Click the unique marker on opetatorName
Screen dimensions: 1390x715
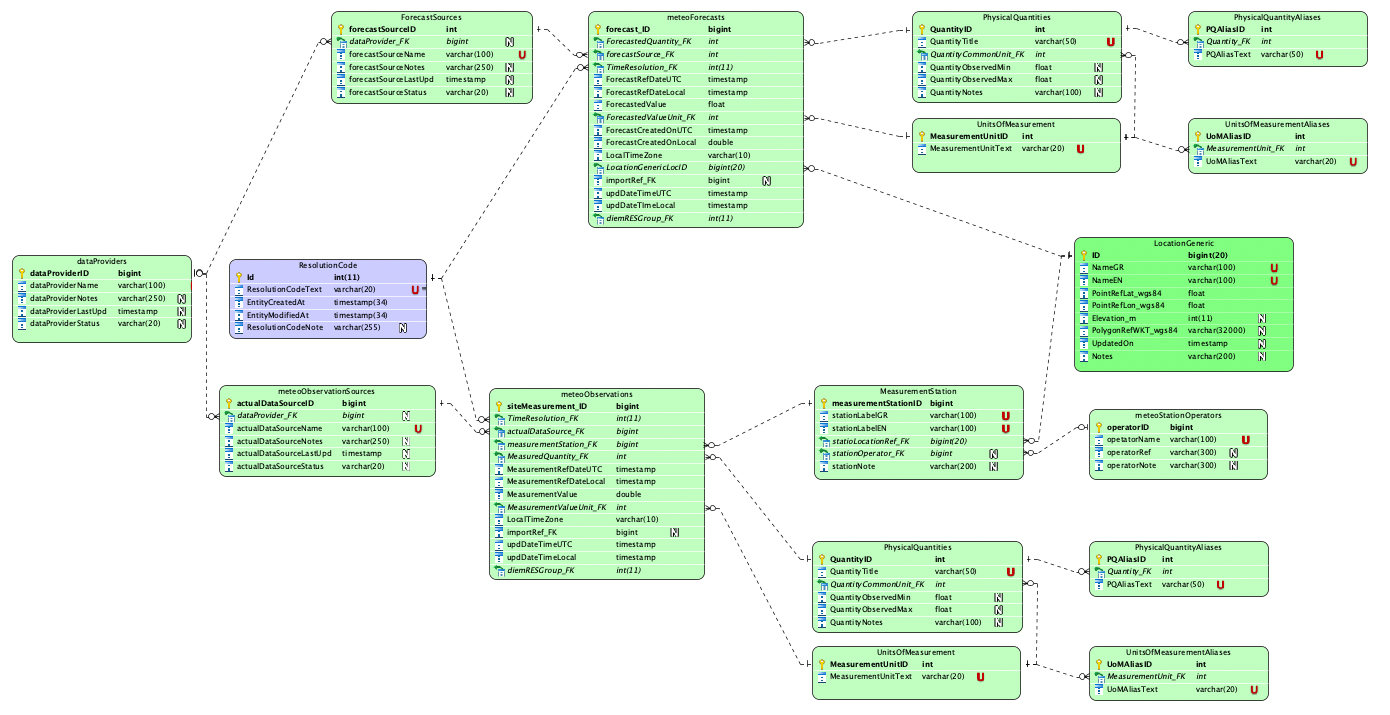(x=1246, y=439)
